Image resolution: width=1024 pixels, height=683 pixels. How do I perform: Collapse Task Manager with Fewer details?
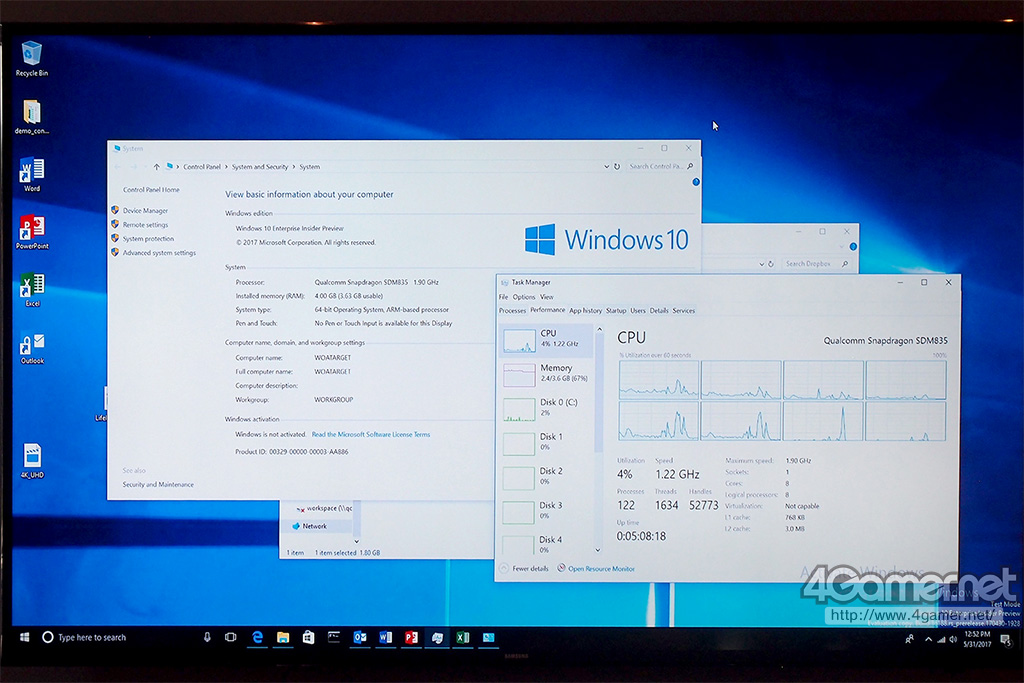(524, 569)
